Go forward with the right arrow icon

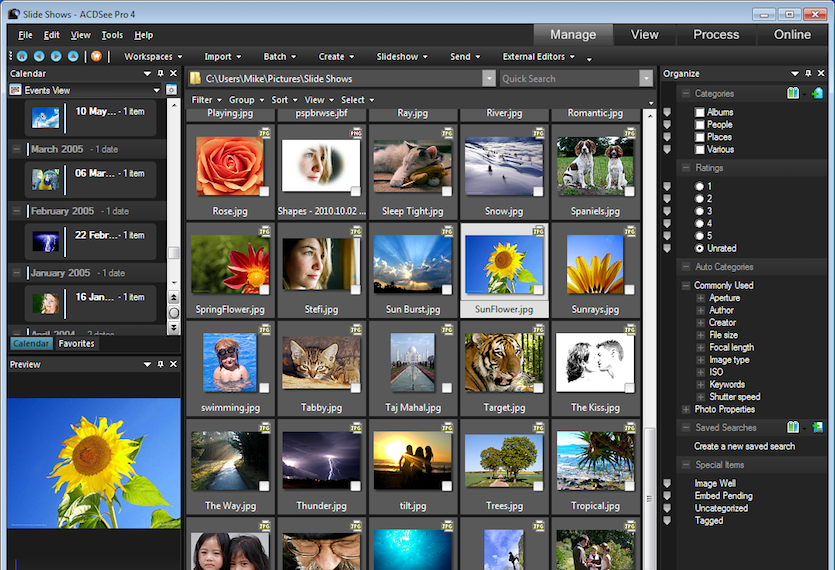56,56
